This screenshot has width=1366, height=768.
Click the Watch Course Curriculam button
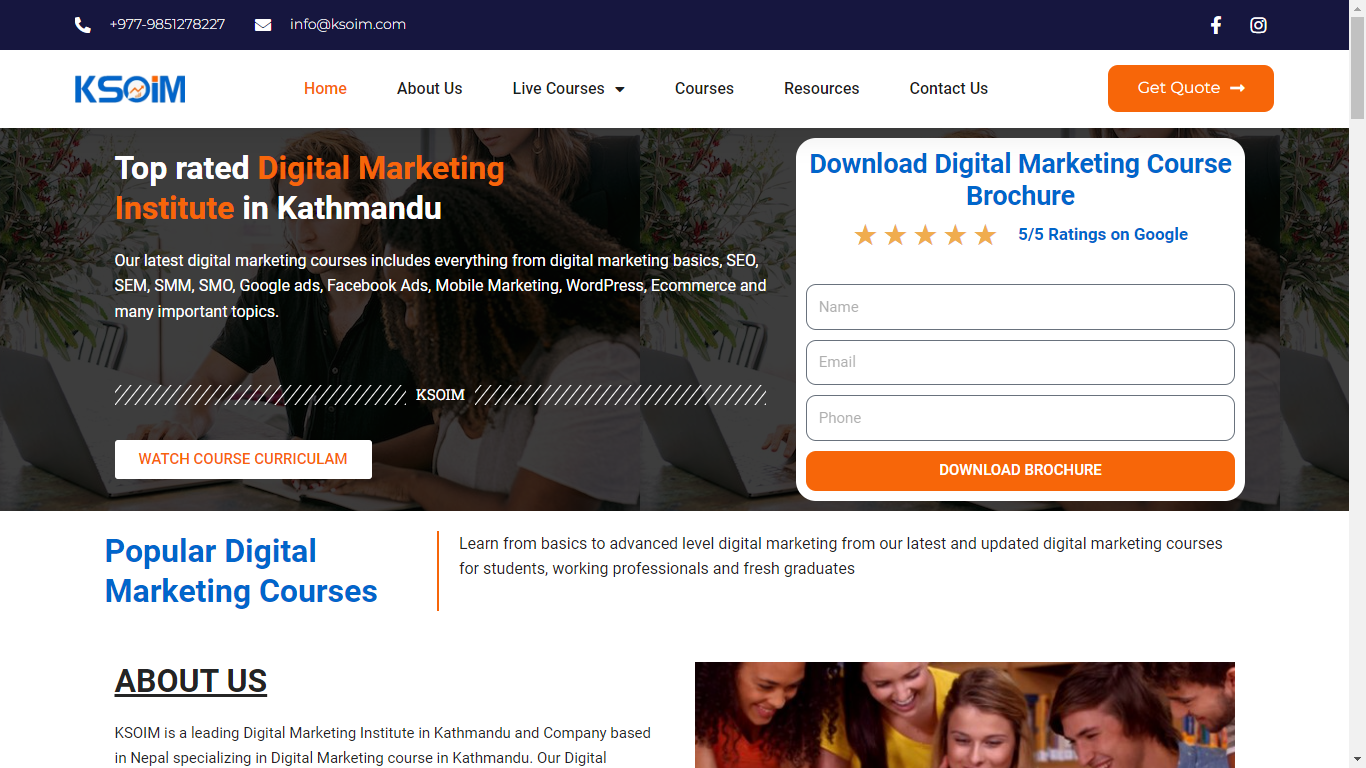pyautogui.click(x=243, y=459)
